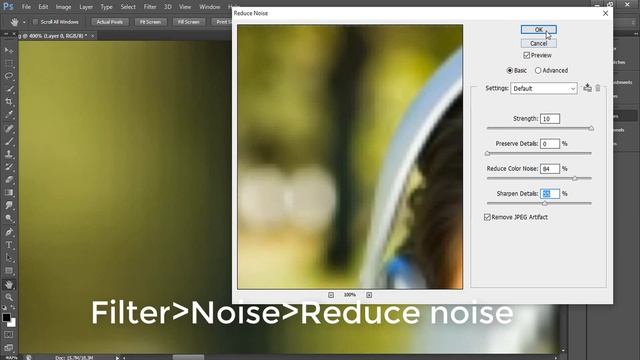Click the Fit Screen button
Image resolution: width=640 pixels, height=360 pixels.
(x=151, y=22)
